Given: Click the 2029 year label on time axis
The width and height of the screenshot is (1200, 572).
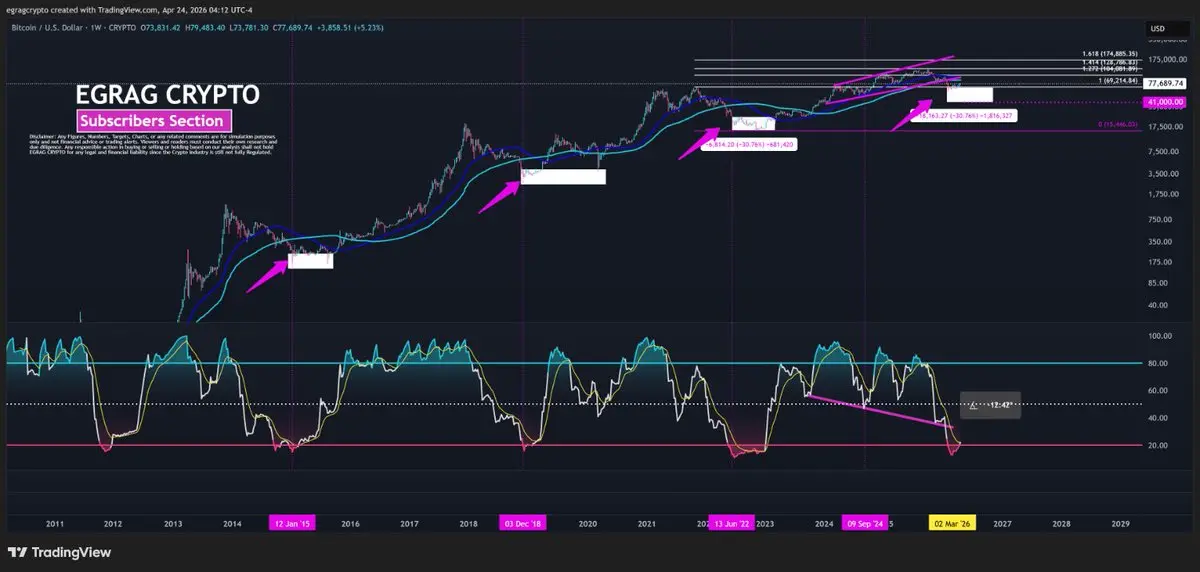Looking at the screenshot, I should click(1120, 523).
